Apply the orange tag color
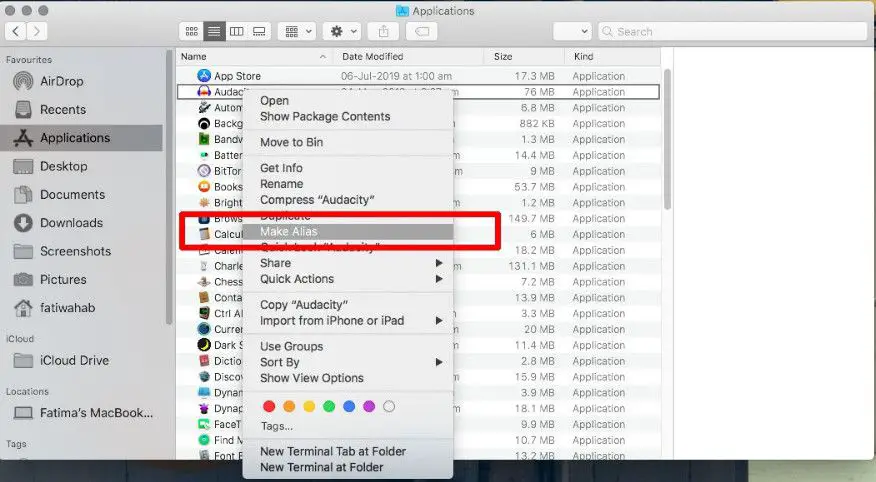The width and height of the screenshot is (876, 482). (x=289, y=407)
